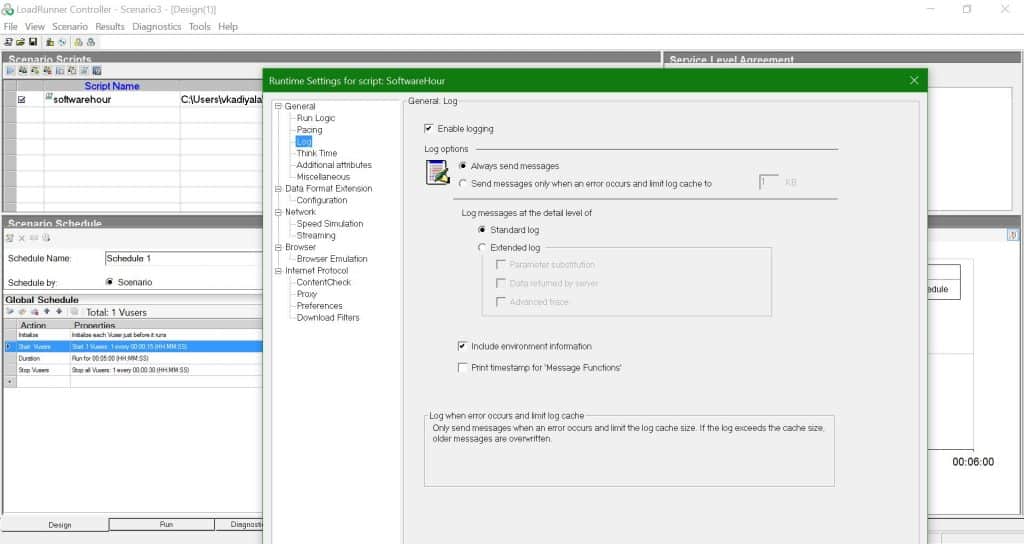Collapse the Data Format Extension node
The height and width of the screenshot is (544, 1024).
(278, 188)
